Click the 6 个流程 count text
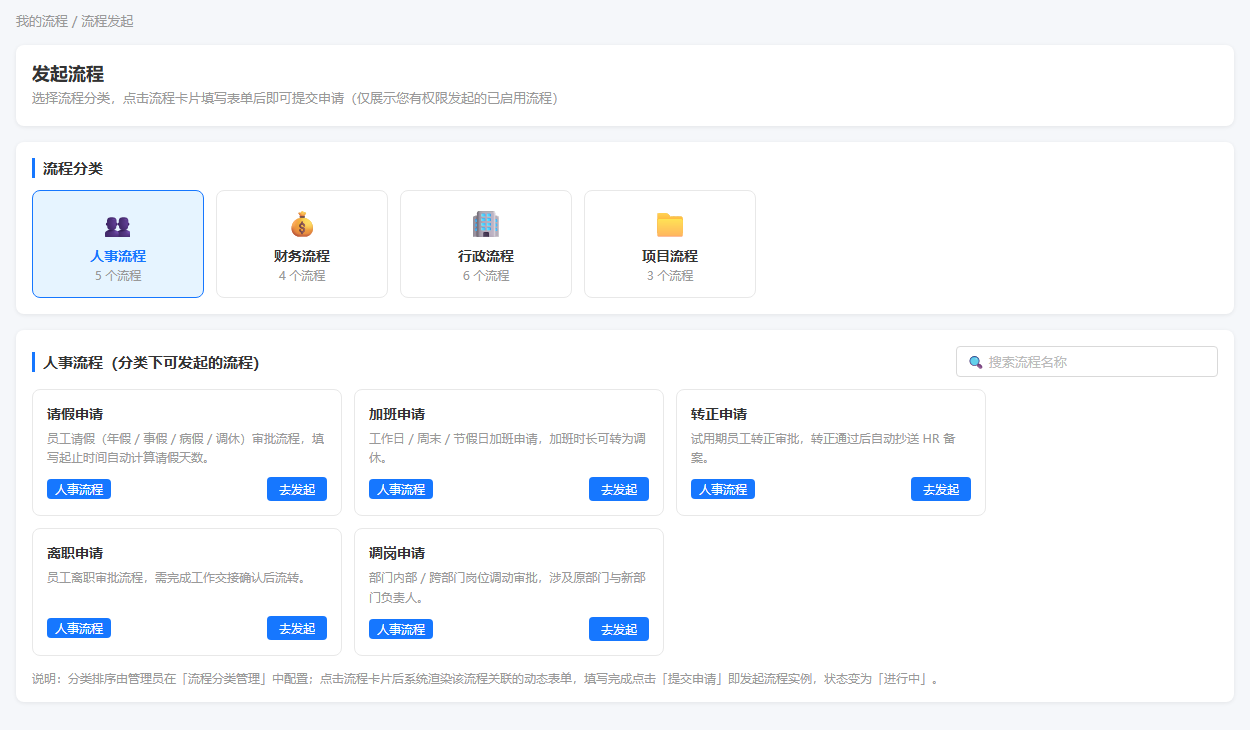Screen dimensions: 1250x730 [486, 276]
